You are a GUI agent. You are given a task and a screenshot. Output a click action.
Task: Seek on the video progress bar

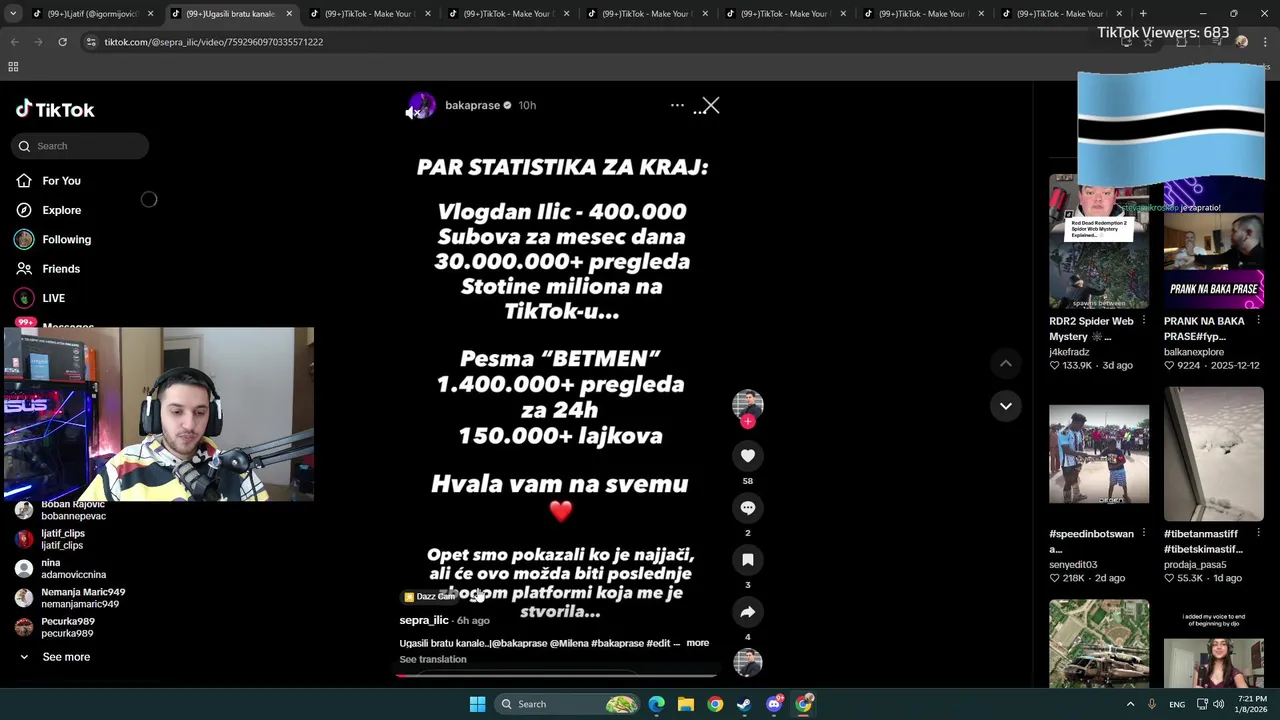[557, 675]
